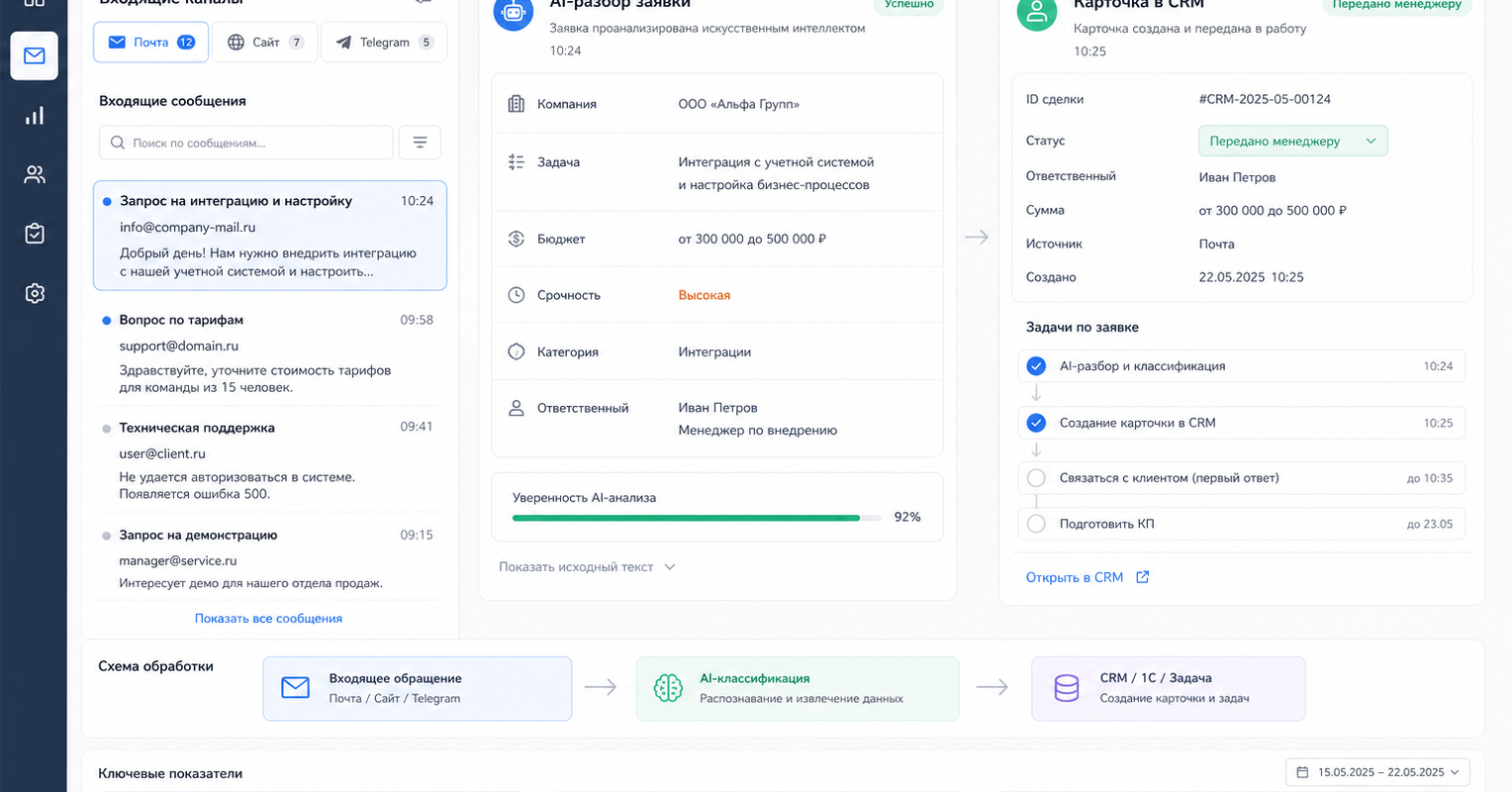Viewport: 1512px width, 792px height.
Task: Click the external link icon next to Открыть в CRM
Action: coord(1142,577)
